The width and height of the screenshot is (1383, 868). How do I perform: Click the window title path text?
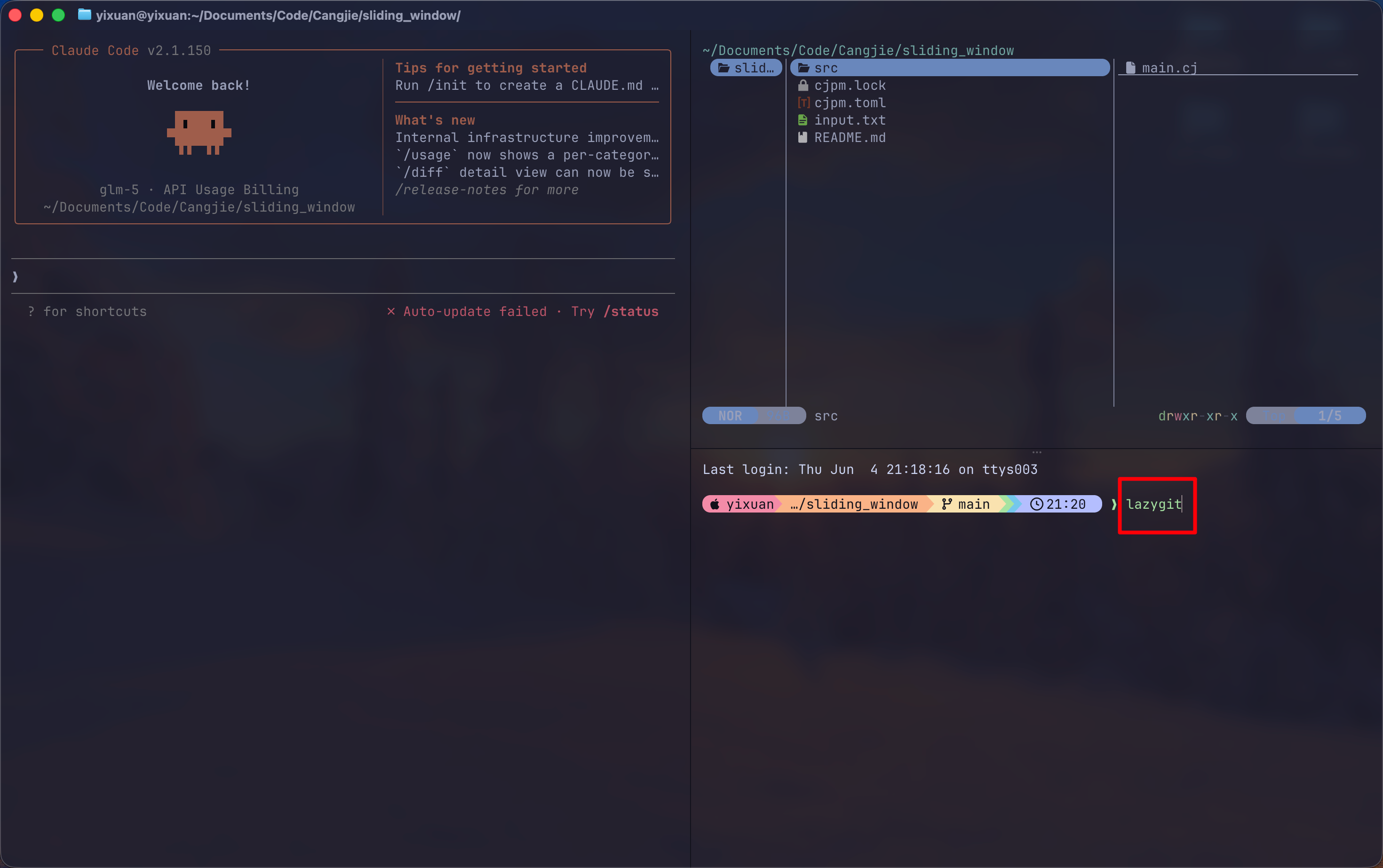(x=278, y=15)
